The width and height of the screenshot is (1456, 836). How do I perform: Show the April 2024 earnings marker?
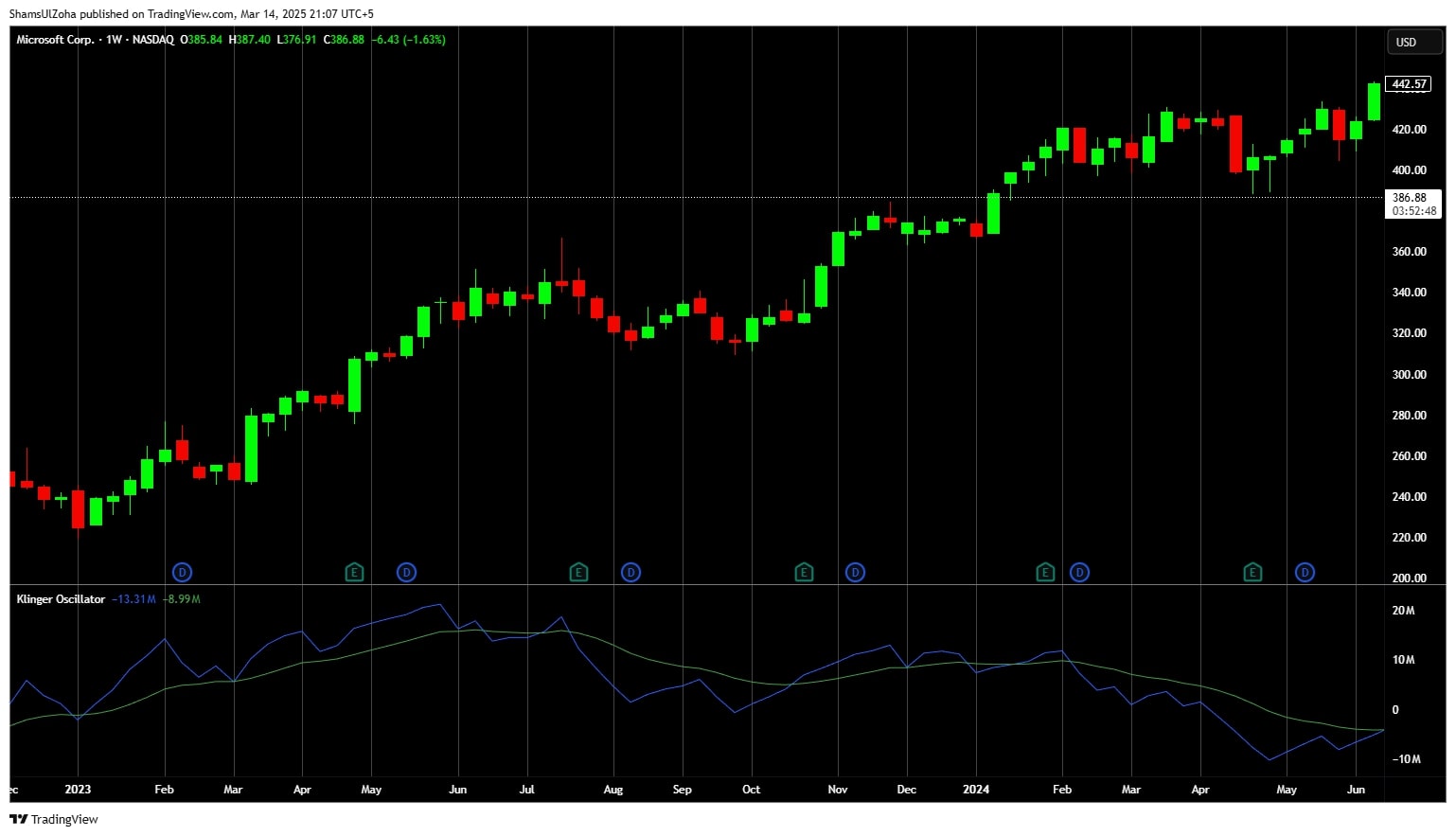[x=1252, y=572]
